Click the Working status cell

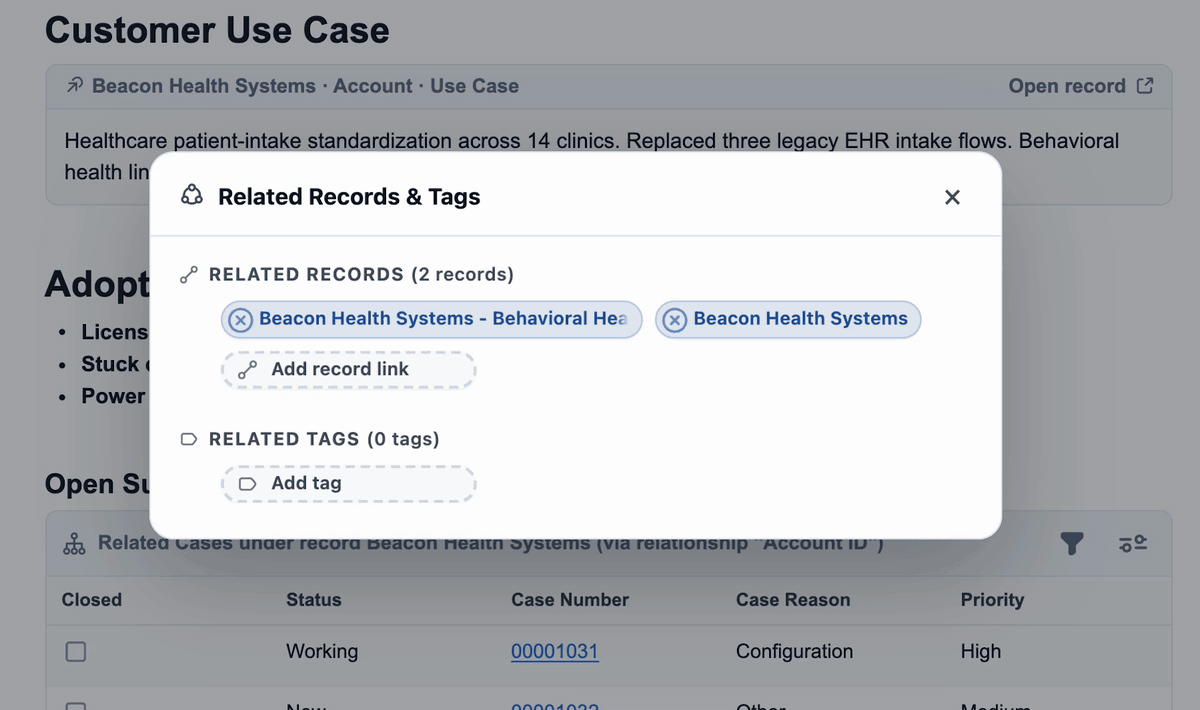[x=322, y=652]
